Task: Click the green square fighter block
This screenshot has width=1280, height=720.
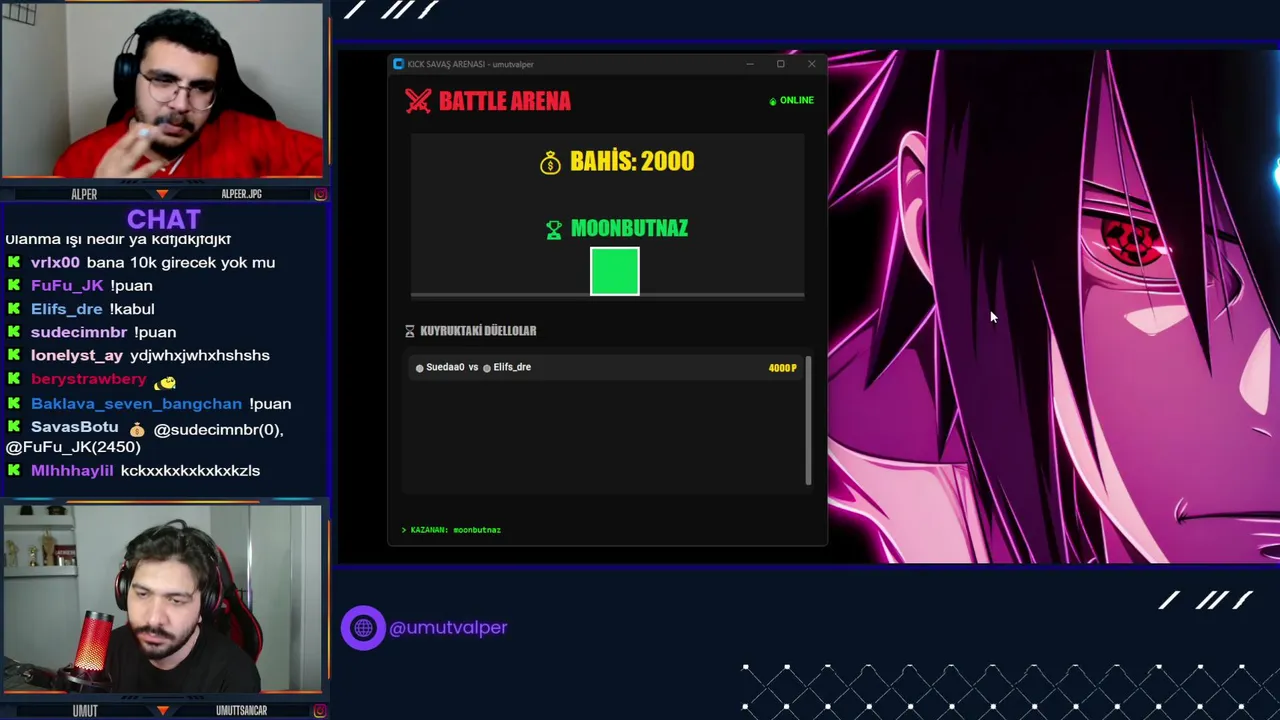Action: [x=615, y=272]
